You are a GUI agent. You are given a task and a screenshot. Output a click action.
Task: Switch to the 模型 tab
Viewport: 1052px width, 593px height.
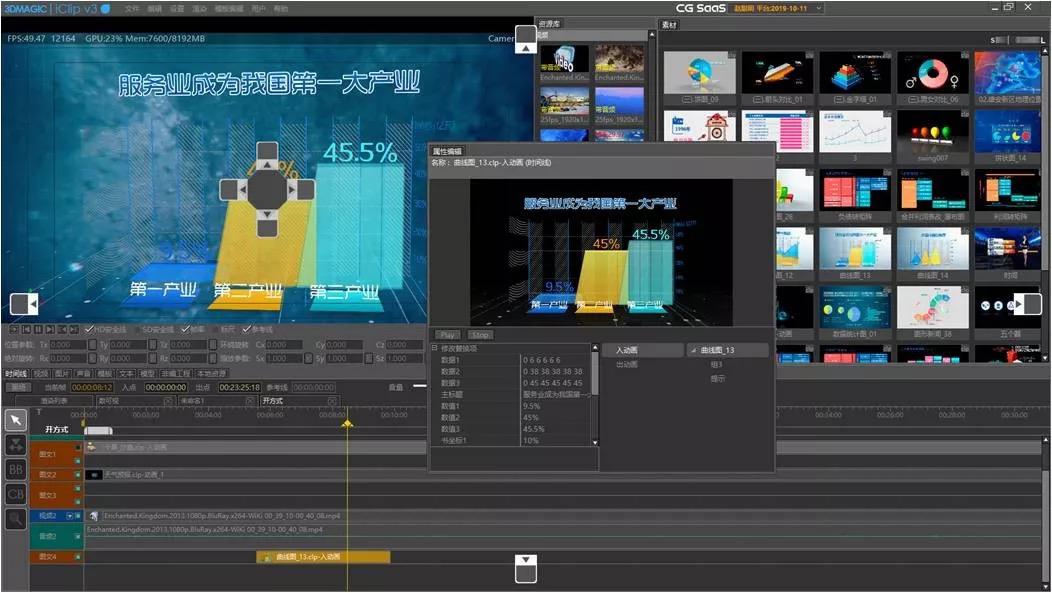pyautogui.click(x=148, y=373)
